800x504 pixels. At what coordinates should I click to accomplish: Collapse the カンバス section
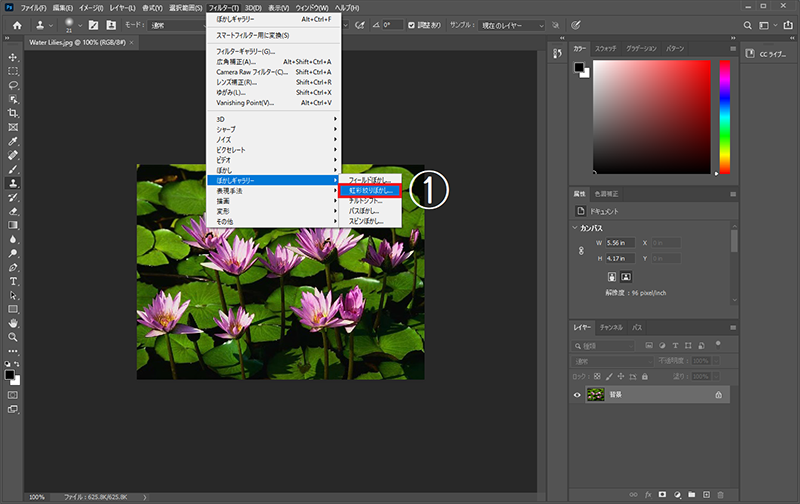(573, 227)
